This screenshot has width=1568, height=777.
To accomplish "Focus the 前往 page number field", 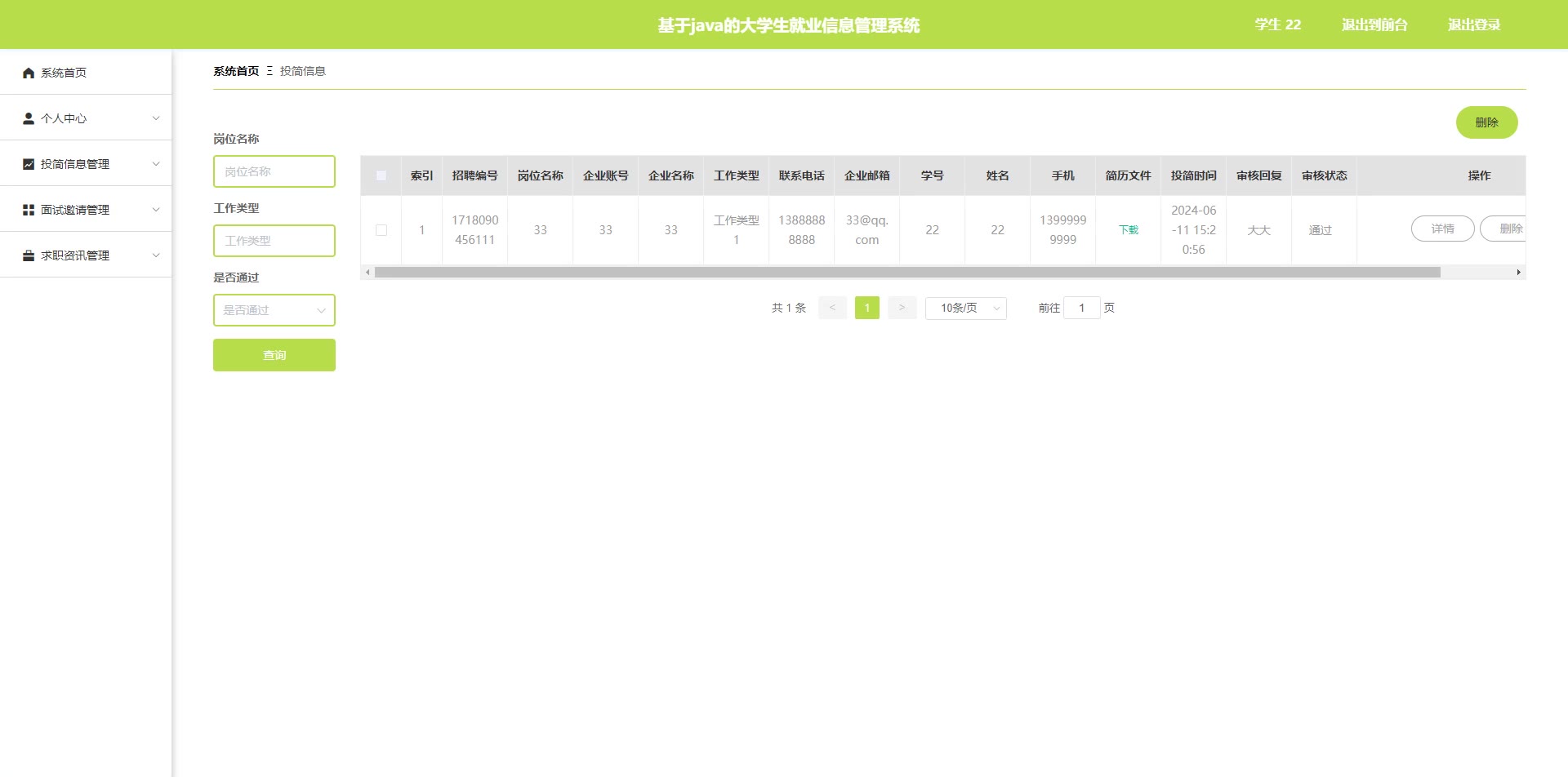I will 1082,308.
